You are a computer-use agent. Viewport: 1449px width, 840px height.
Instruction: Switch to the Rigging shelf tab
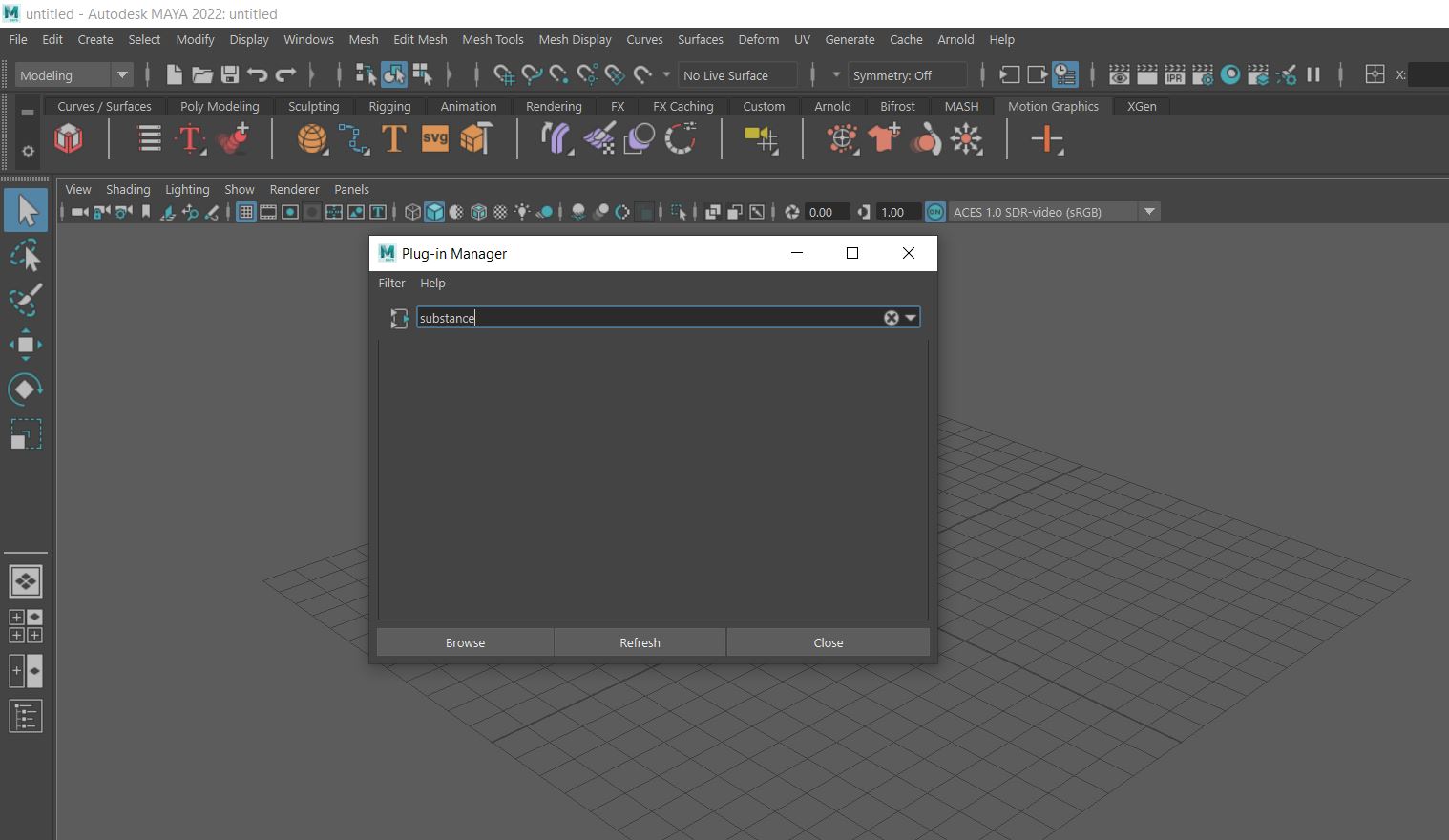coord(389,106)
